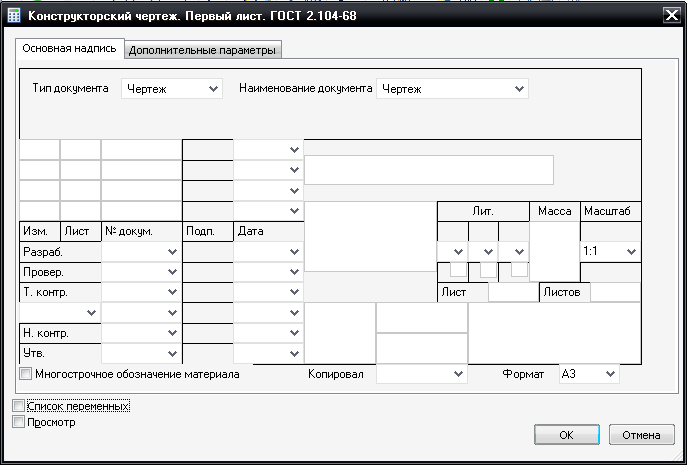Check the third checkbox under Лит.

pyautogui.click(x=519, y=270)
